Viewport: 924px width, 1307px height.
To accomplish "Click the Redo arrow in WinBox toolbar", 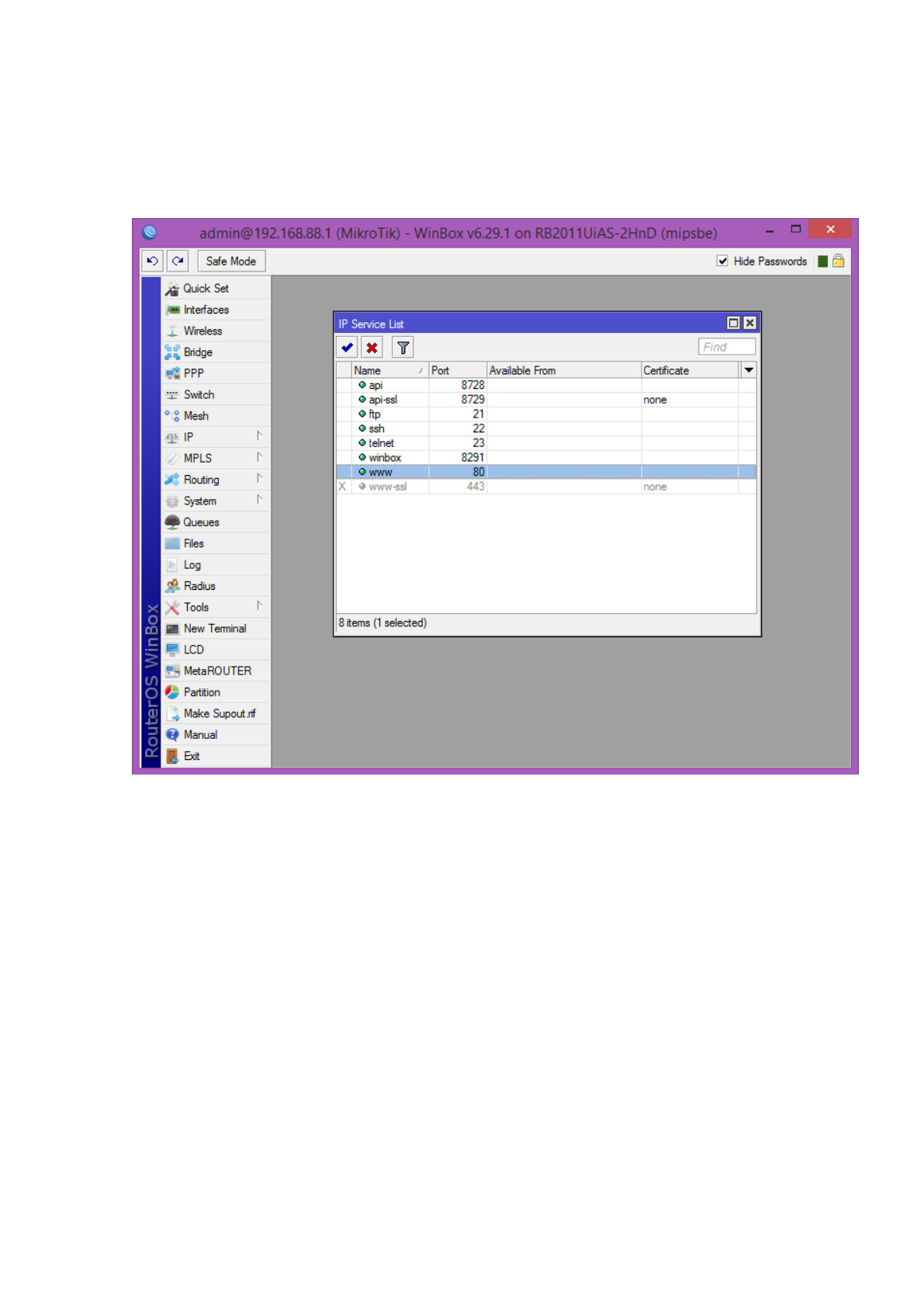I will tap(178, 262).
